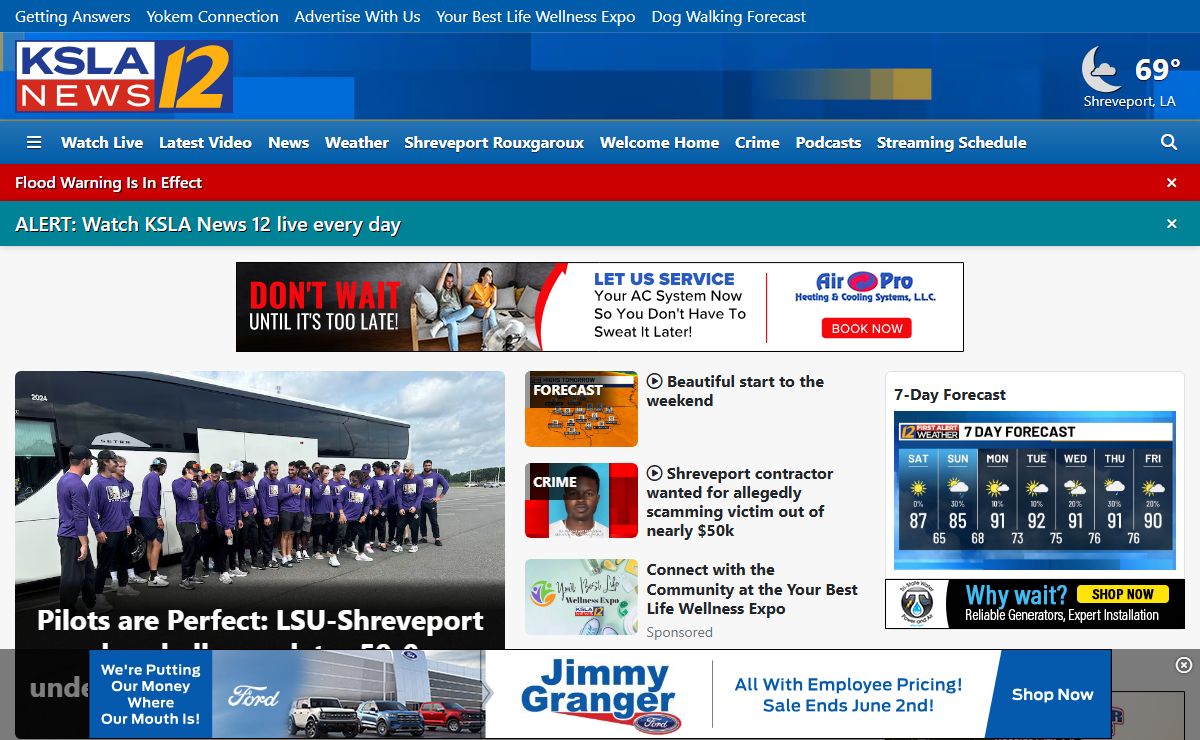Screen dimensions: 1200x740
Task: Open the Shreveport Rouxgaroux section
Action: 494,142
